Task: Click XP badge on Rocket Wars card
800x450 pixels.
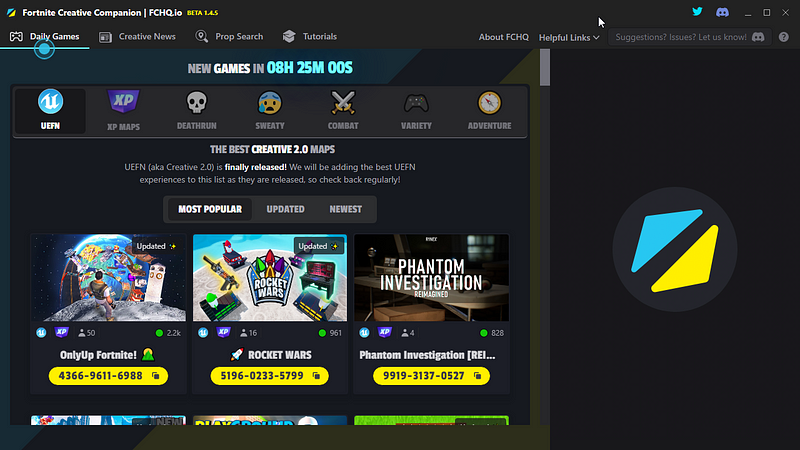Action: coord(223,332)
